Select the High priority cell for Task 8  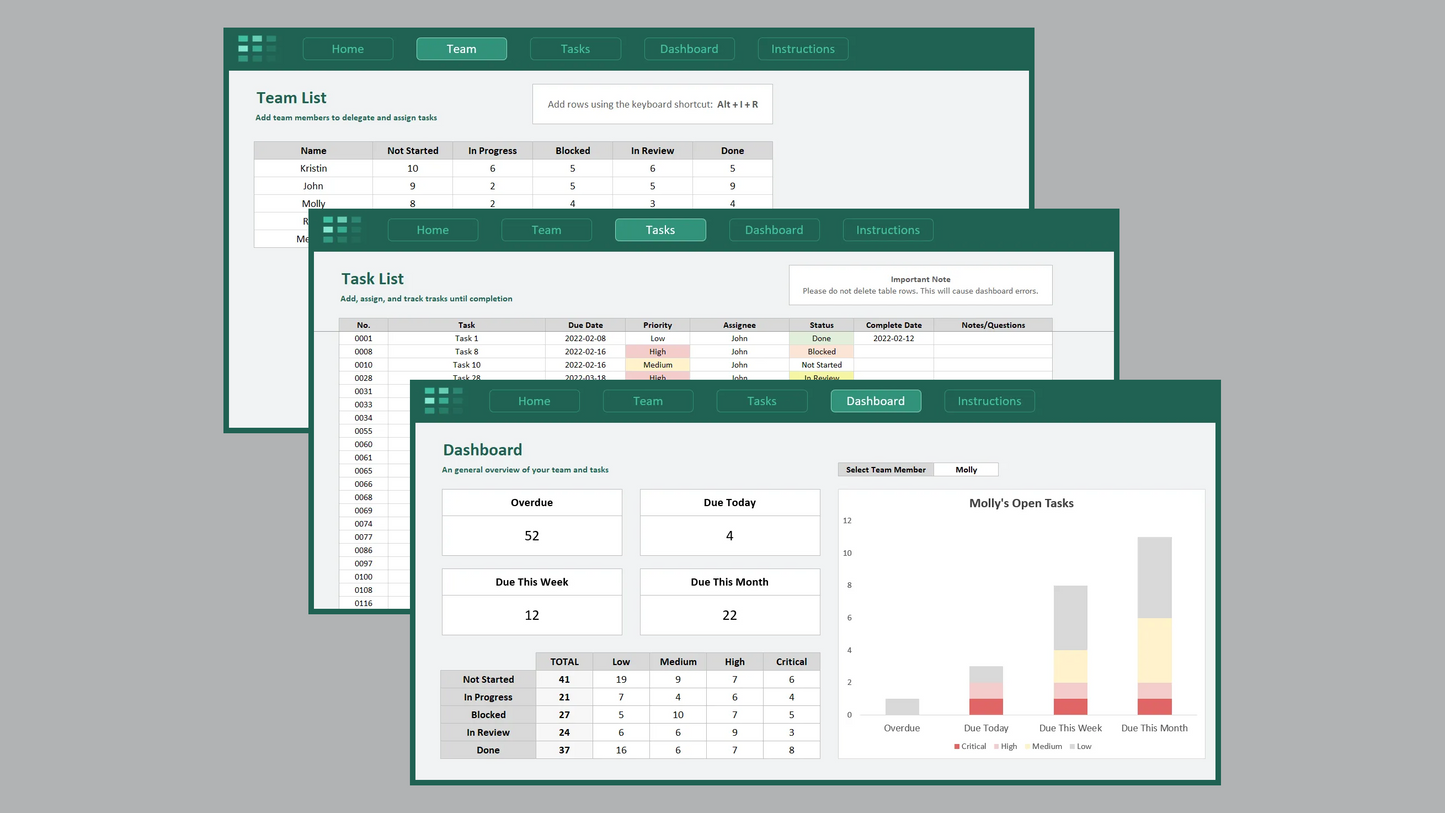point(657,352)
